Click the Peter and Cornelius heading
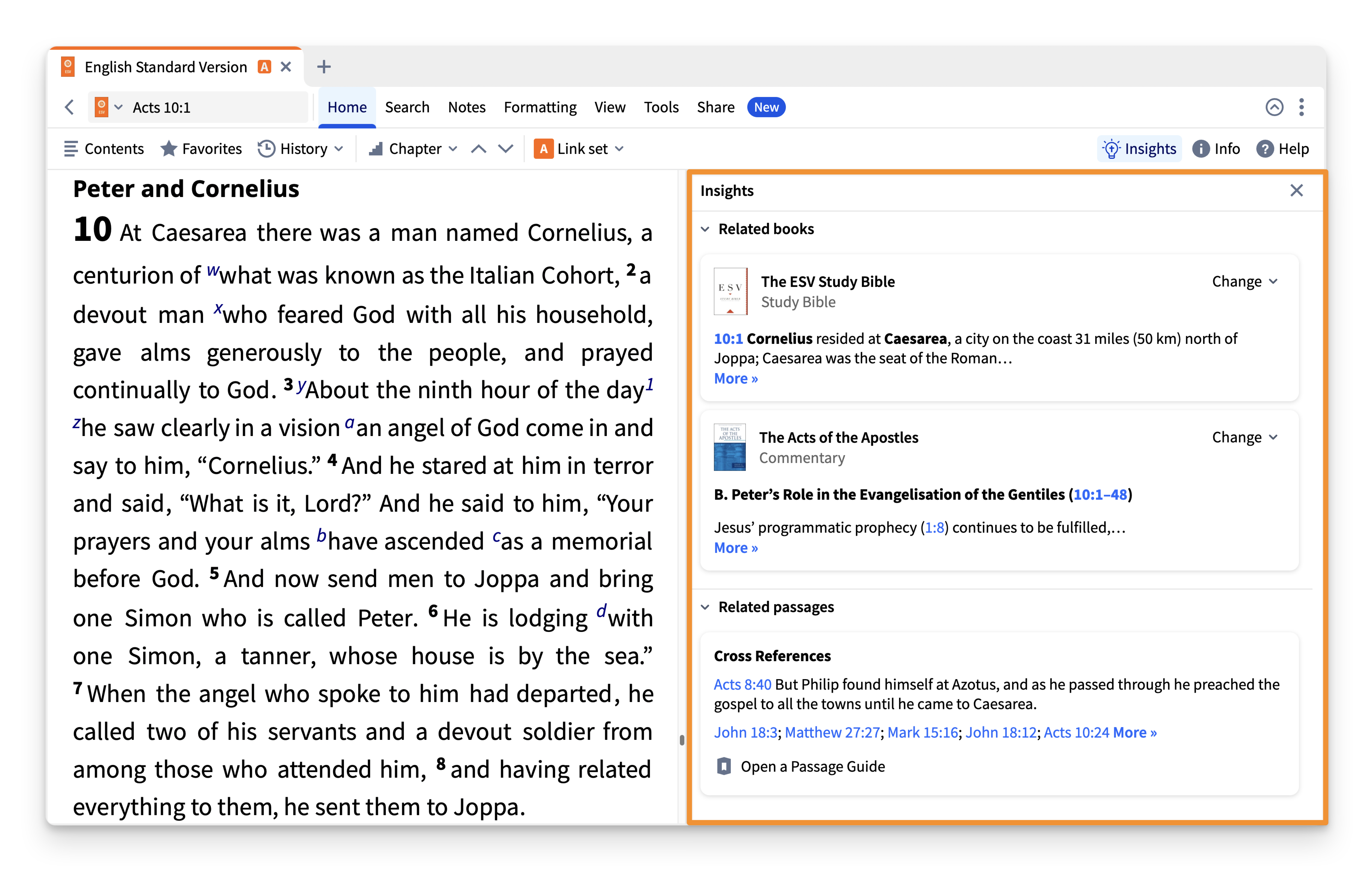This screenshot has height=871, width=1372. pos(186,189)
